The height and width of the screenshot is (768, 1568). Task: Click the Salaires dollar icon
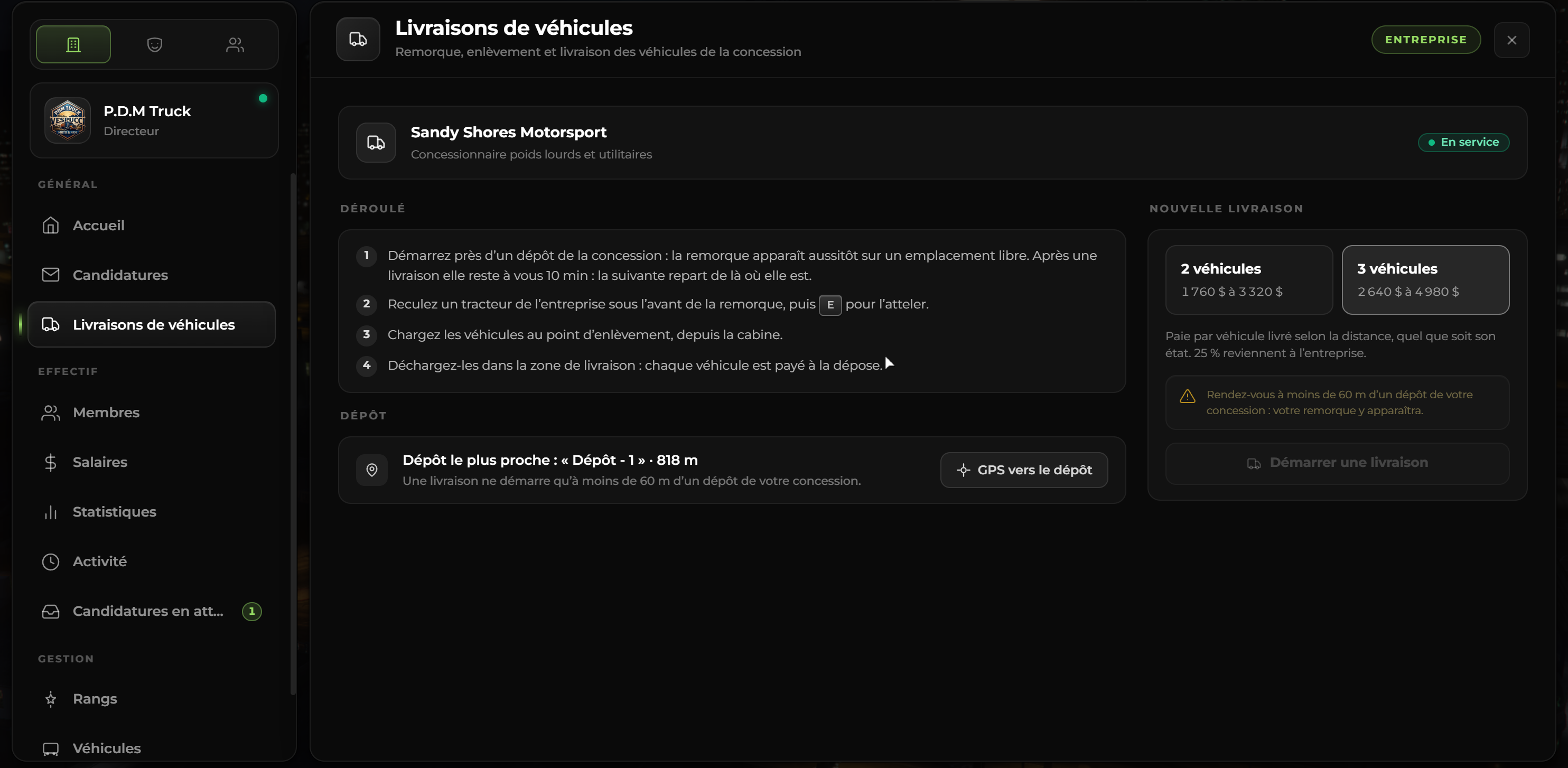(51, 463)
